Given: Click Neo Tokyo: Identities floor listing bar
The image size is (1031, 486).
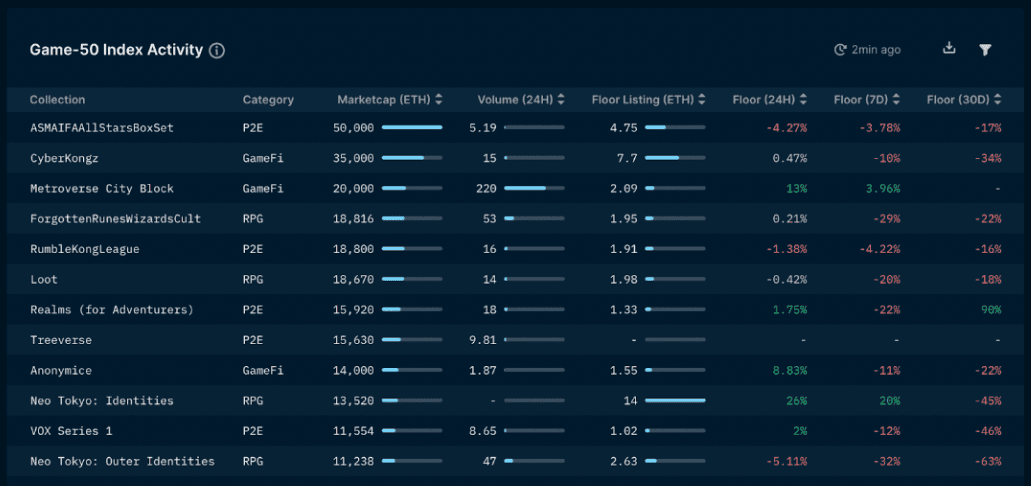Looking at the screenshot, I should point(675,400).
